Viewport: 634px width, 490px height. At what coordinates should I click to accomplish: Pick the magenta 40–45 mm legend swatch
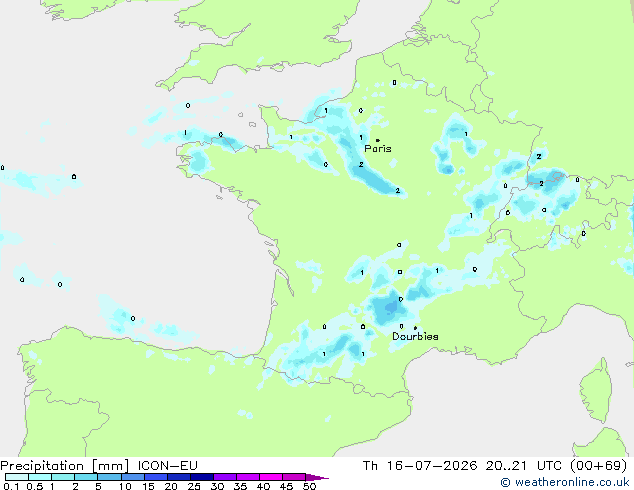coord(271,477)
